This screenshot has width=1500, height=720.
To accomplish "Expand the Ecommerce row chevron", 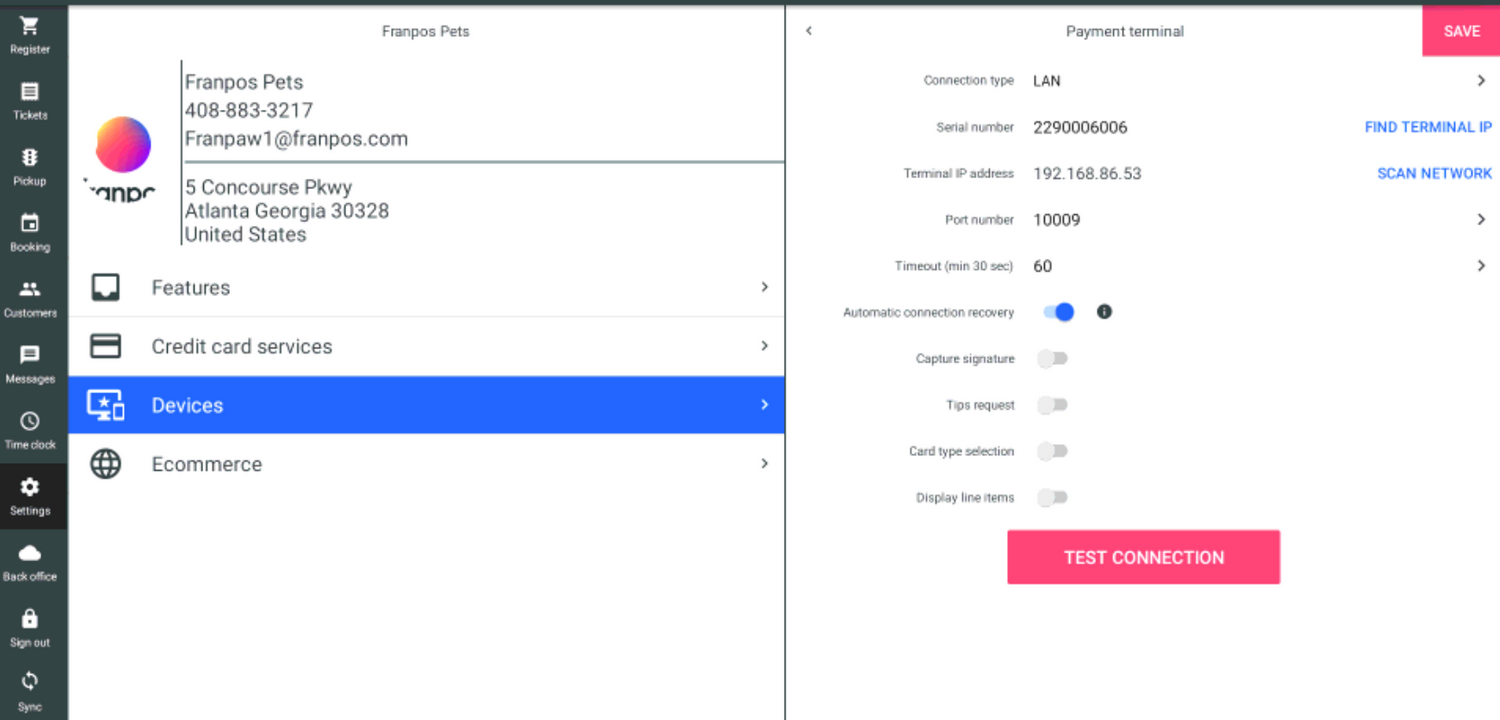I will 764,464.
